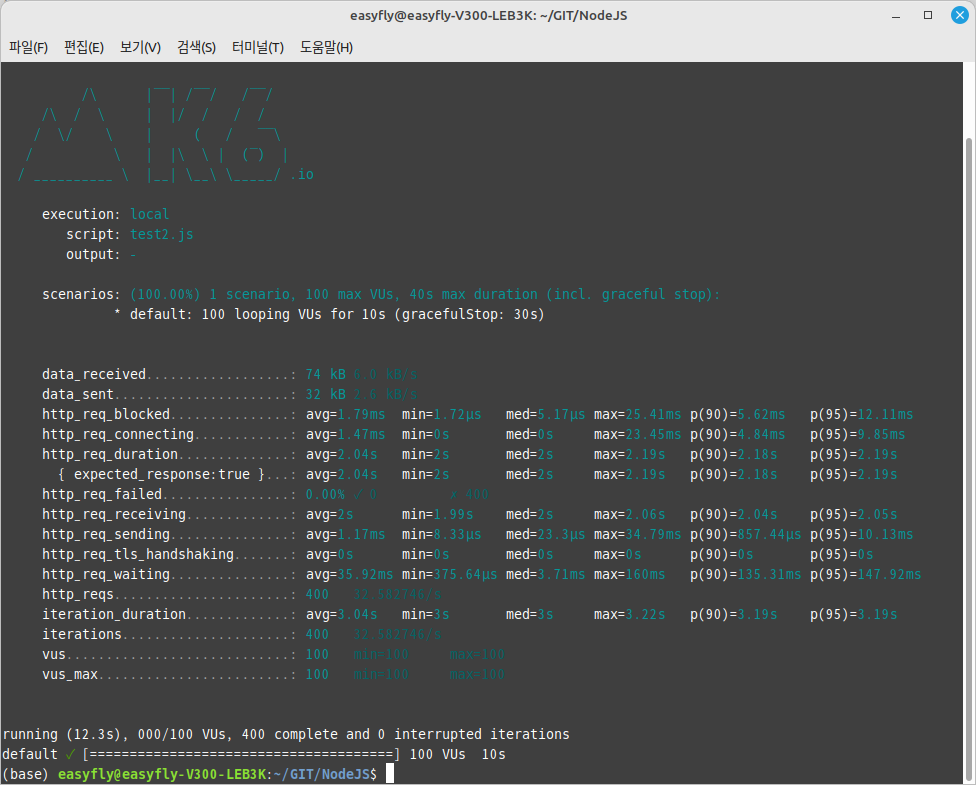Click the running (12.3s) status line
Image resolution: width=976 pixels, height=785 pixels.
286,735
